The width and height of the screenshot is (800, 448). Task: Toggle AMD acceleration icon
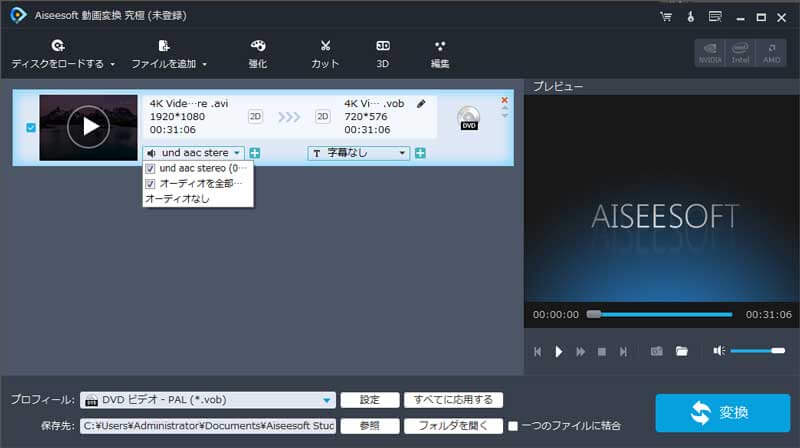pyautogui.click(x=771, y=53)
